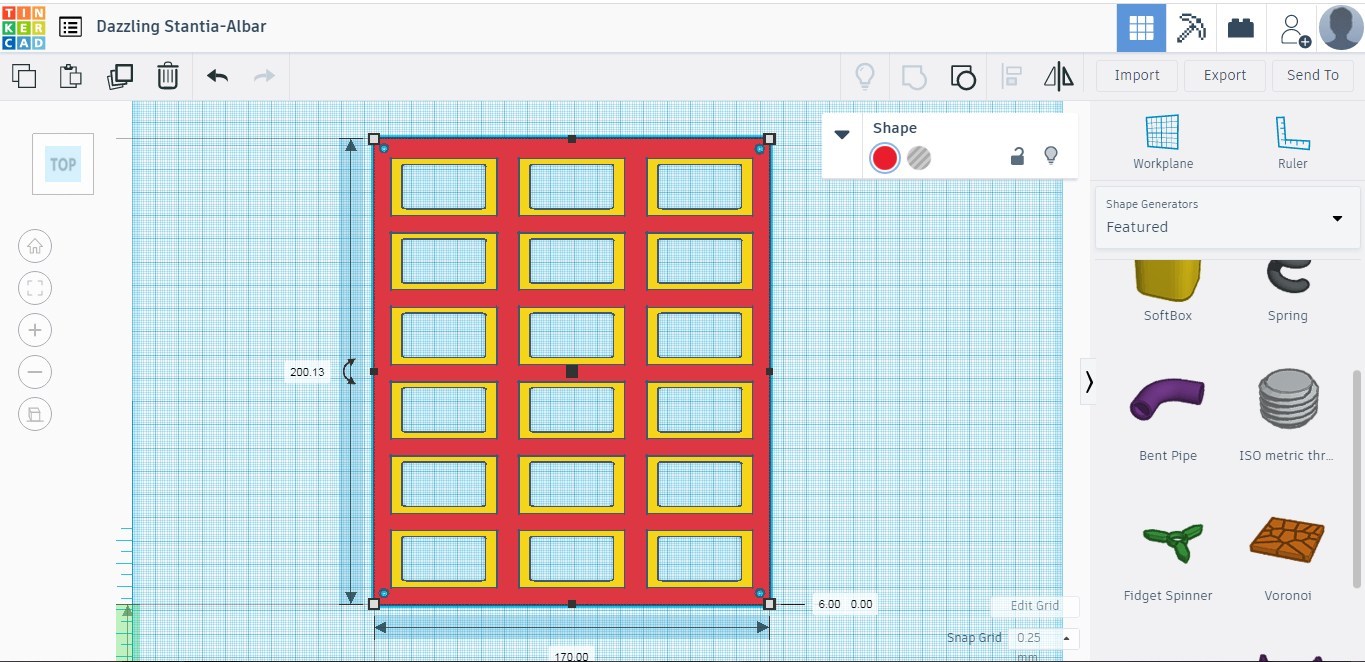
Task: Select the Workplane tool
Action: pyautogui.click(x=1163, y=142)
